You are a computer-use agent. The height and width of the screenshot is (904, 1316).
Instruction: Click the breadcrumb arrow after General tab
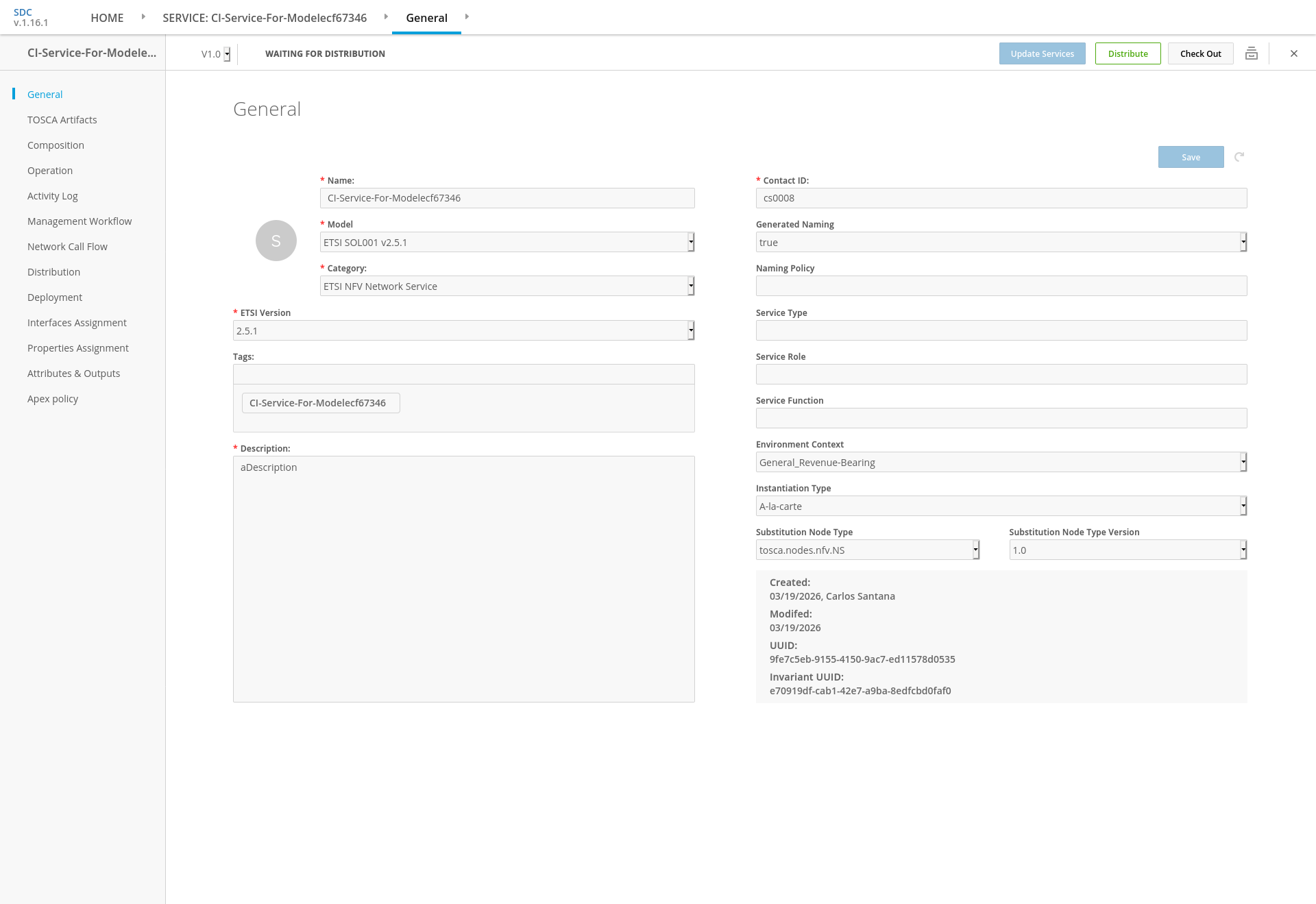tap(467, 16)
